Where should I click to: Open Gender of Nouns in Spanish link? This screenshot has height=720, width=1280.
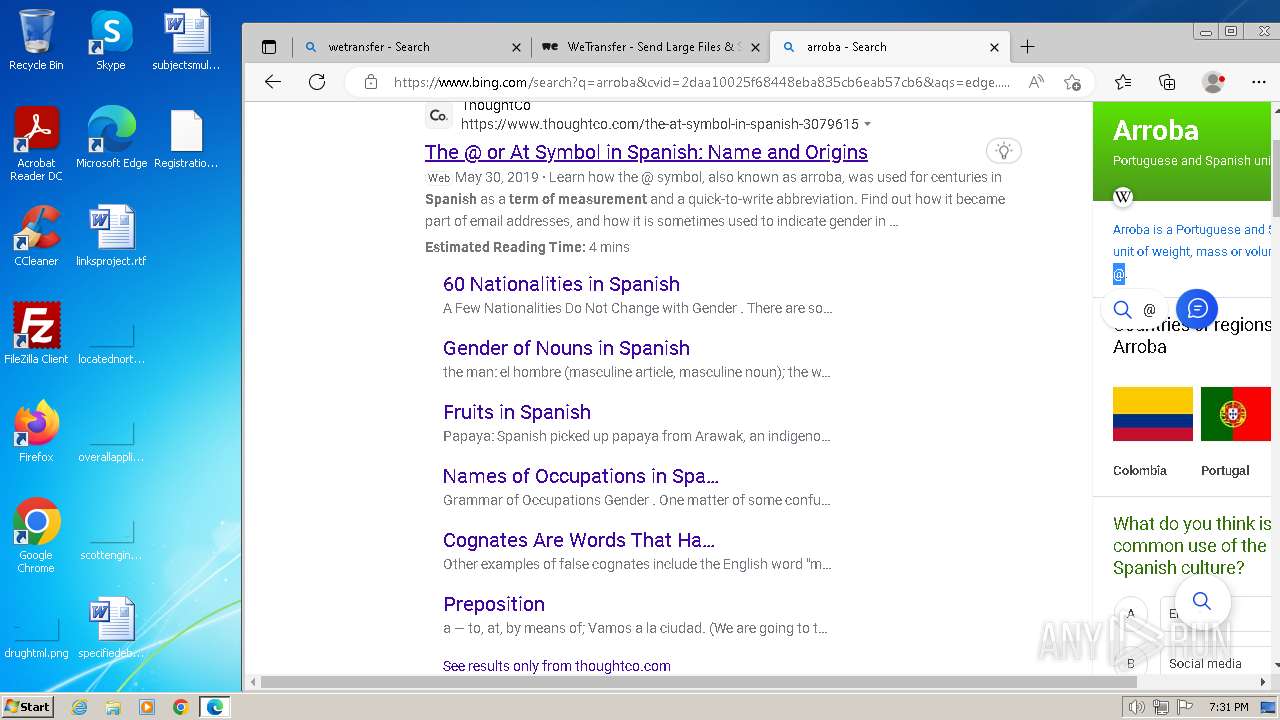pyautogui.click(x=566, y=348)
